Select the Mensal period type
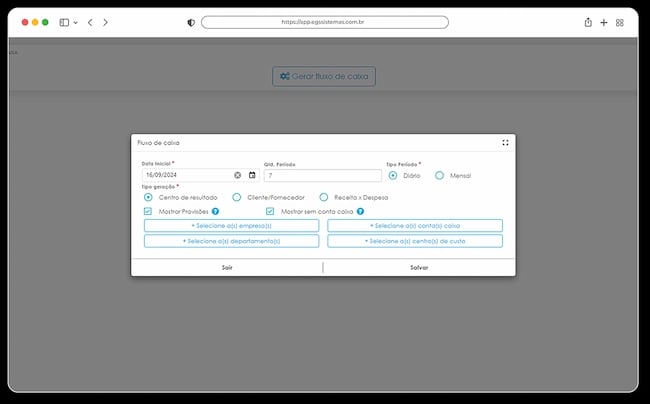 [x=439, y=176]
